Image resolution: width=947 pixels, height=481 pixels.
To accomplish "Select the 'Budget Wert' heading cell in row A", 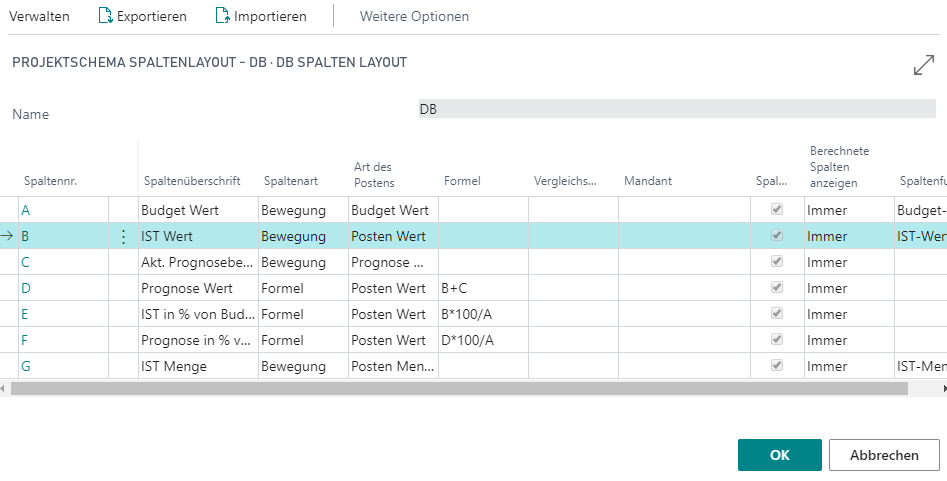I will pyautogui.click(x=199, y=210).
